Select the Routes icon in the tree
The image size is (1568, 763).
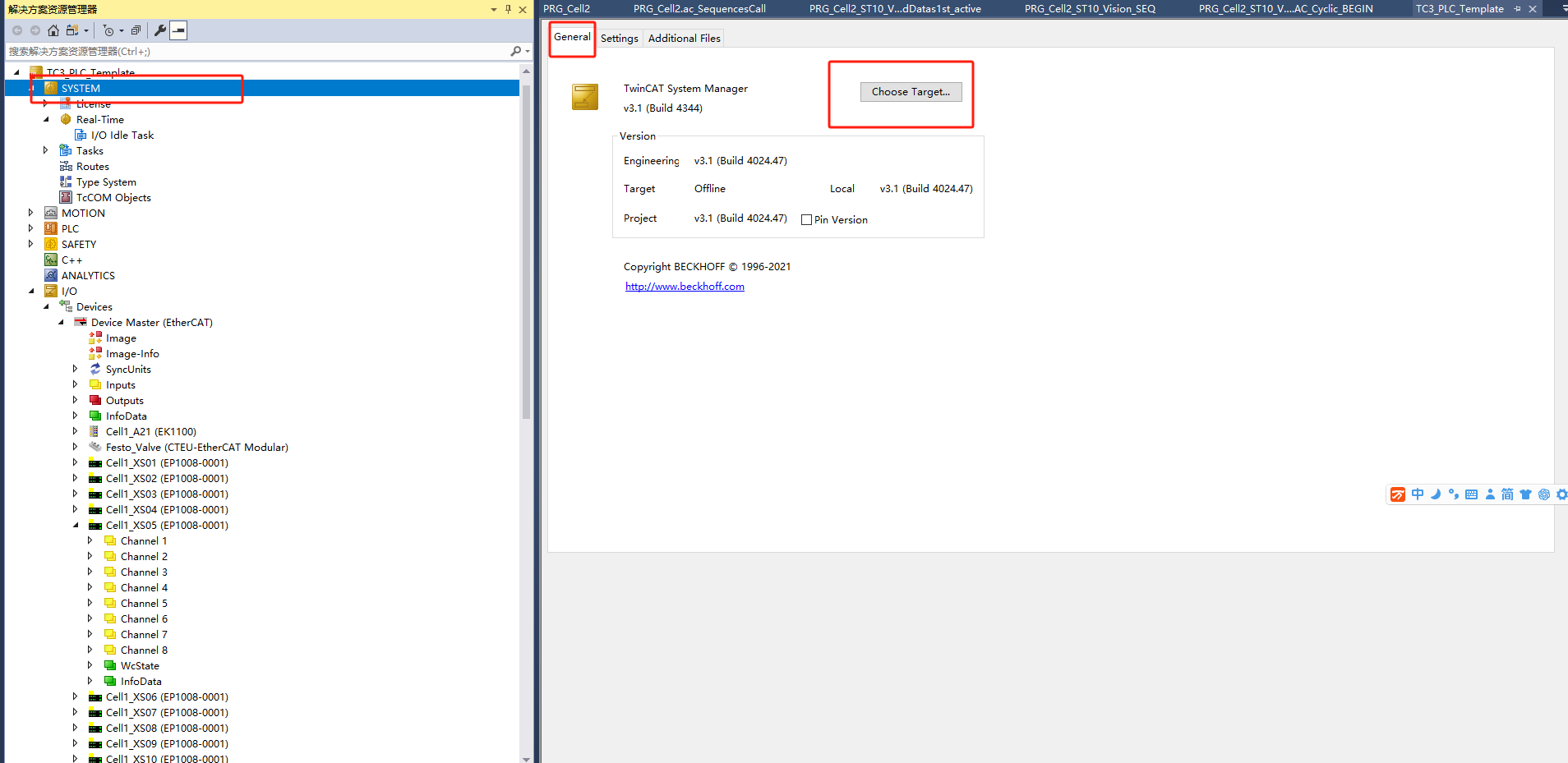(x=66, y=166)
